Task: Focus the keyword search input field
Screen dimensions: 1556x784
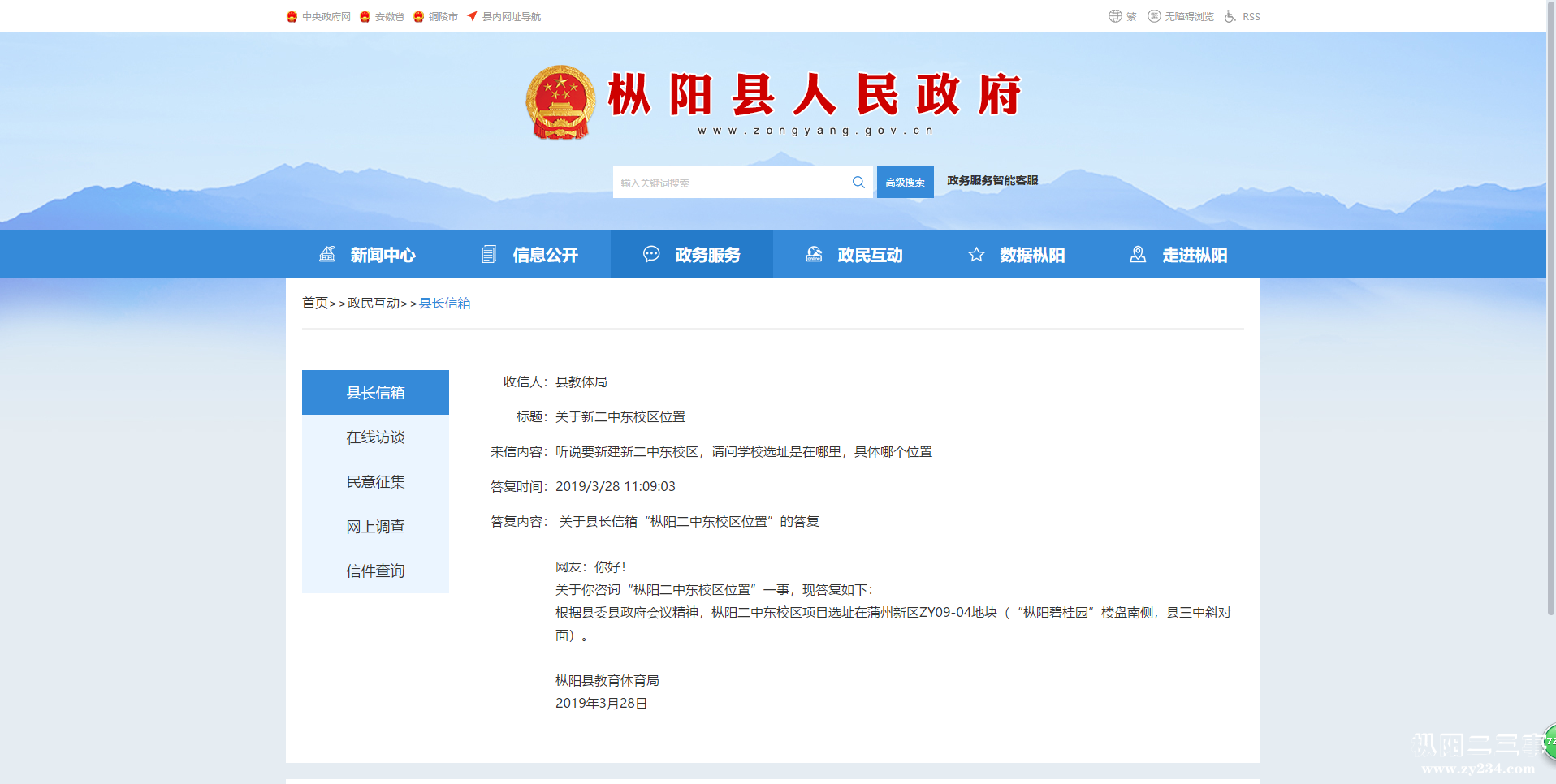Action: click(x=731, y=182)
